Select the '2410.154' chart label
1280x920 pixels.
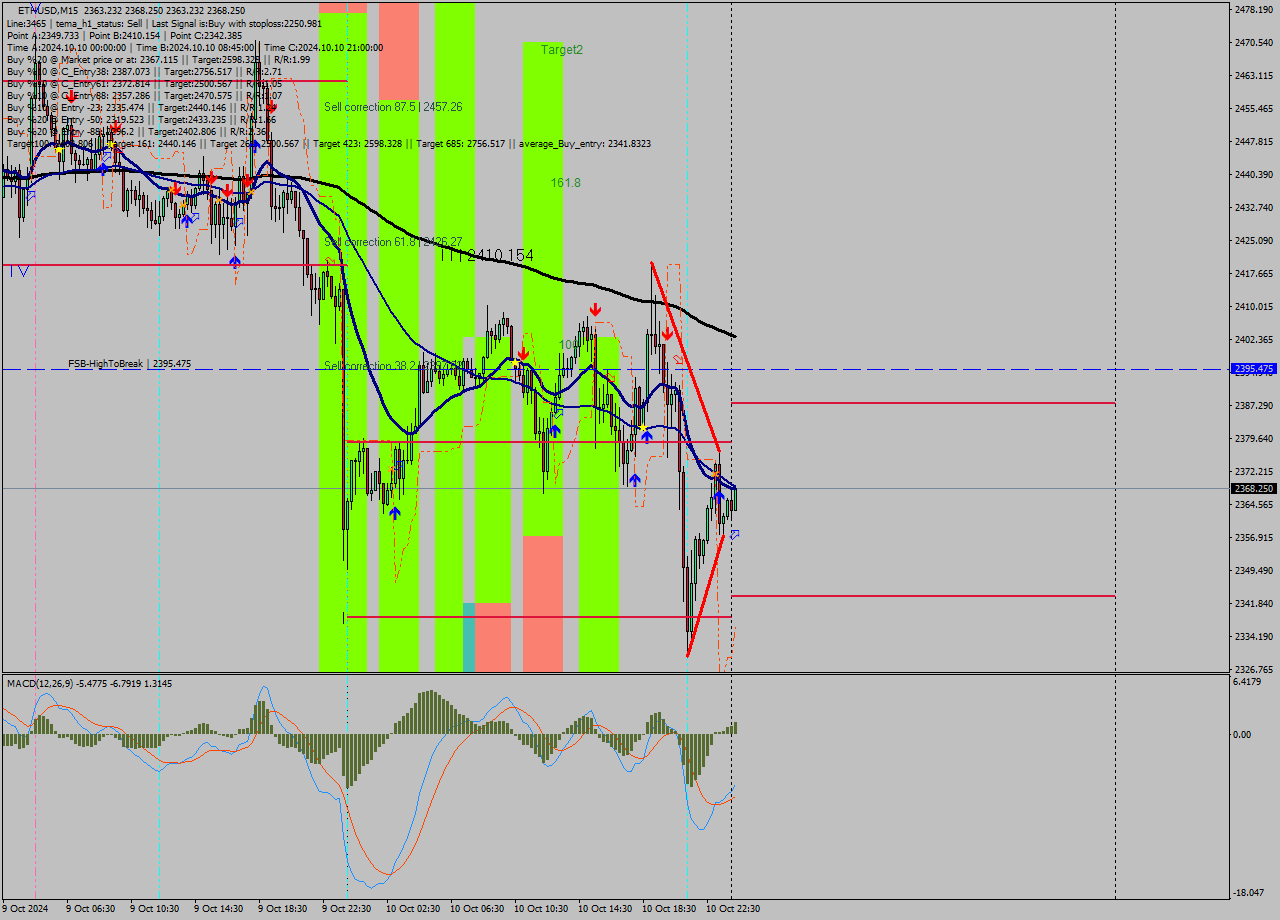(x=499, y=256)
